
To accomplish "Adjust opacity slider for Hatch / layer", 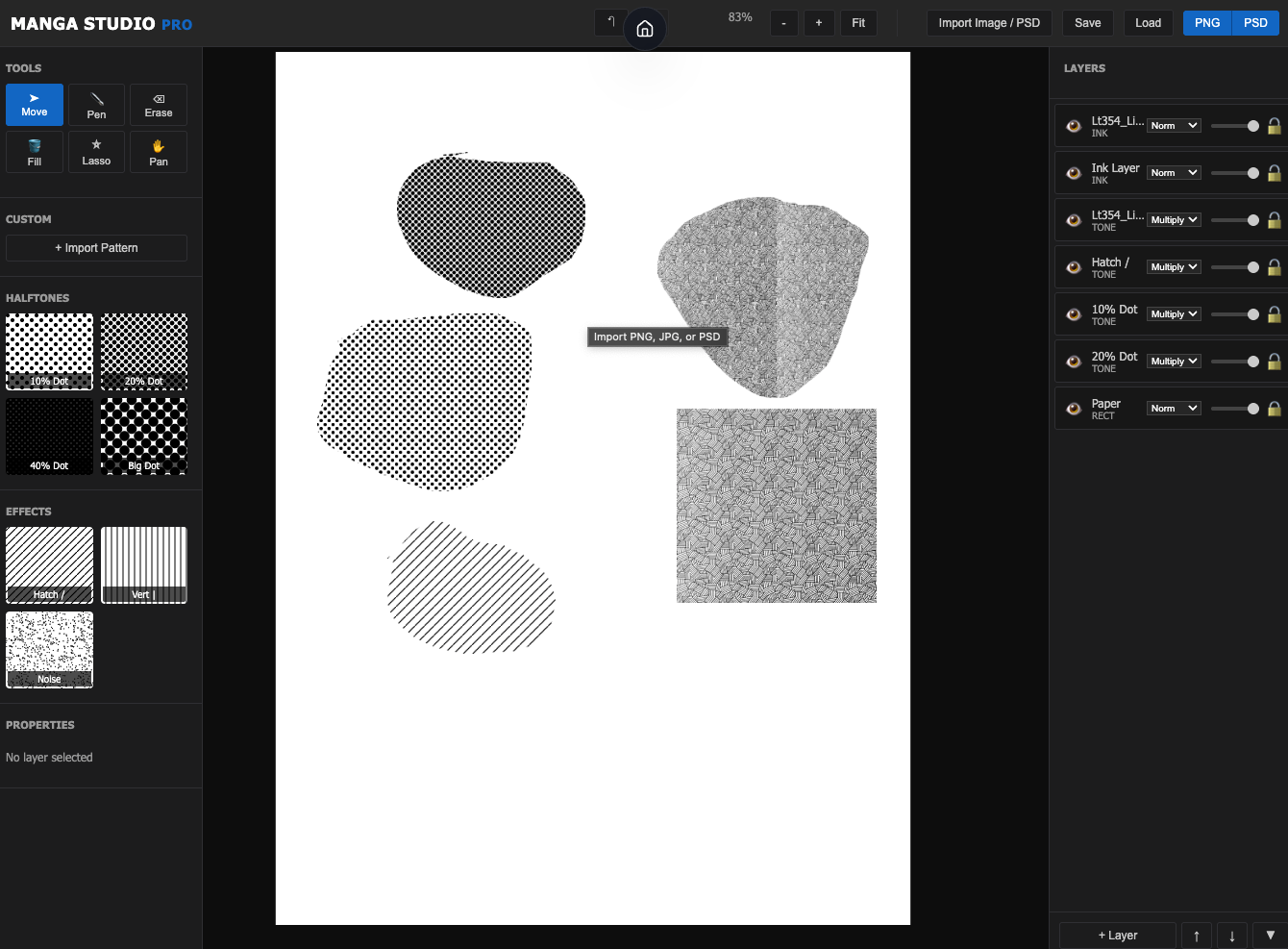I will point(1235,267).
